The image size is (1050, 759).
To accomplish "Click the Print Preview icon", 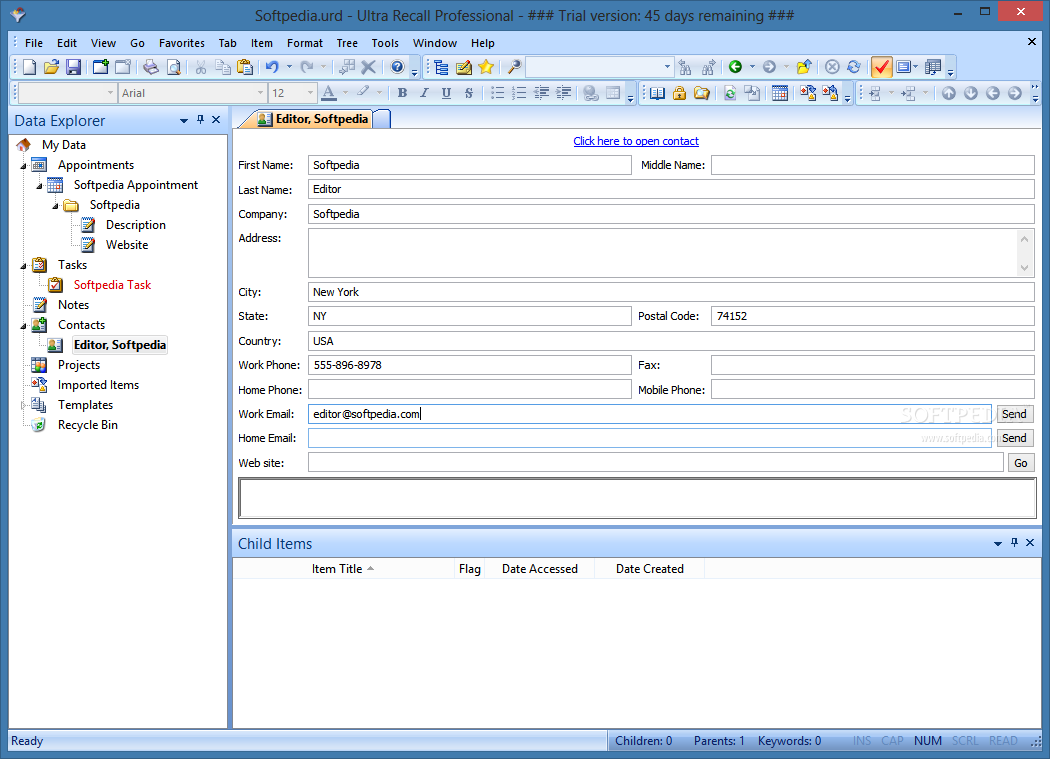I will click(173, 67).
